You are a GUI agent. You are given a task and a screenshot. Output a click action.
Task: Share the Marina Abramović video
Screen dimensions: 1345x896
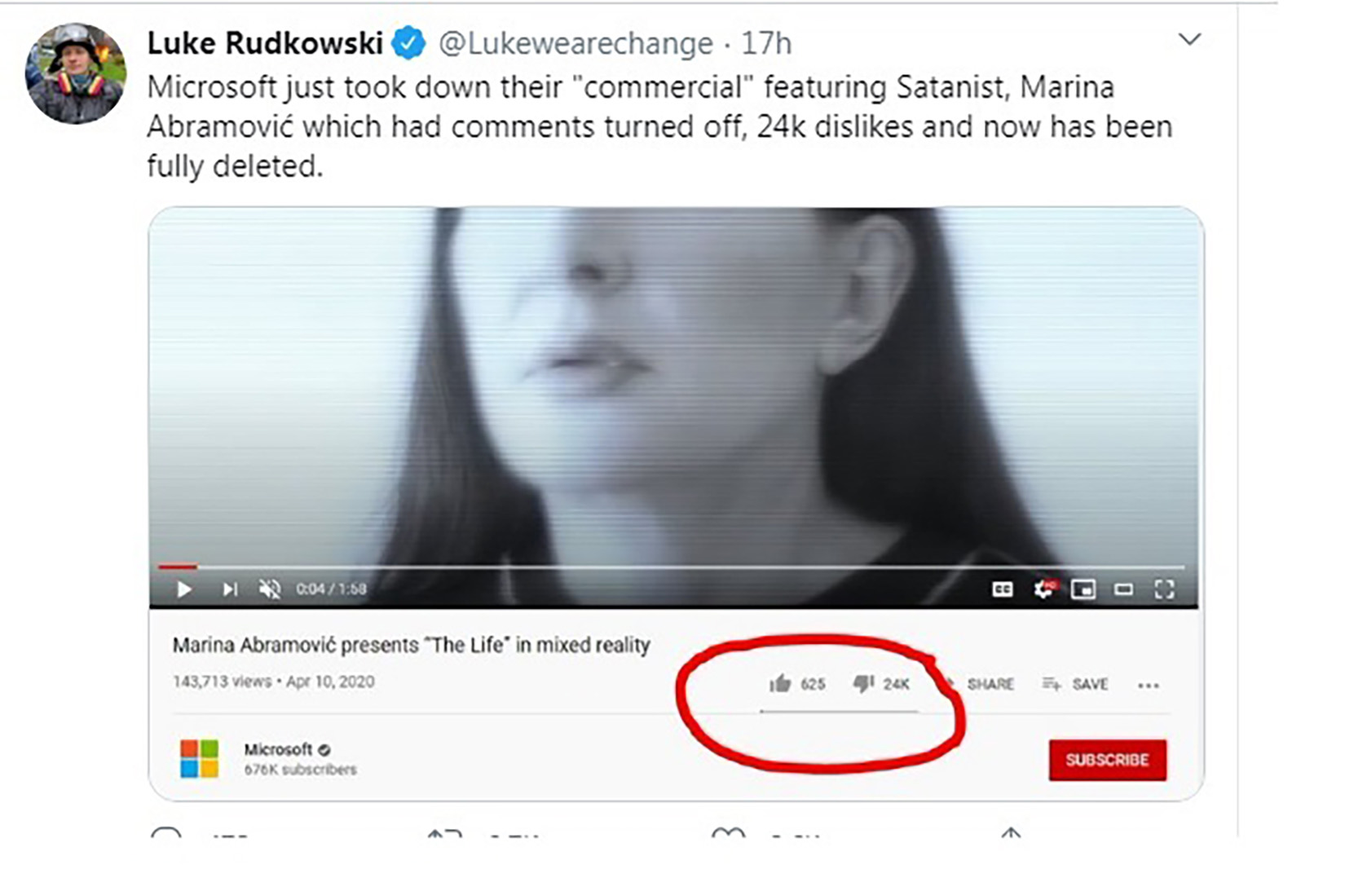tap(989, 684)
